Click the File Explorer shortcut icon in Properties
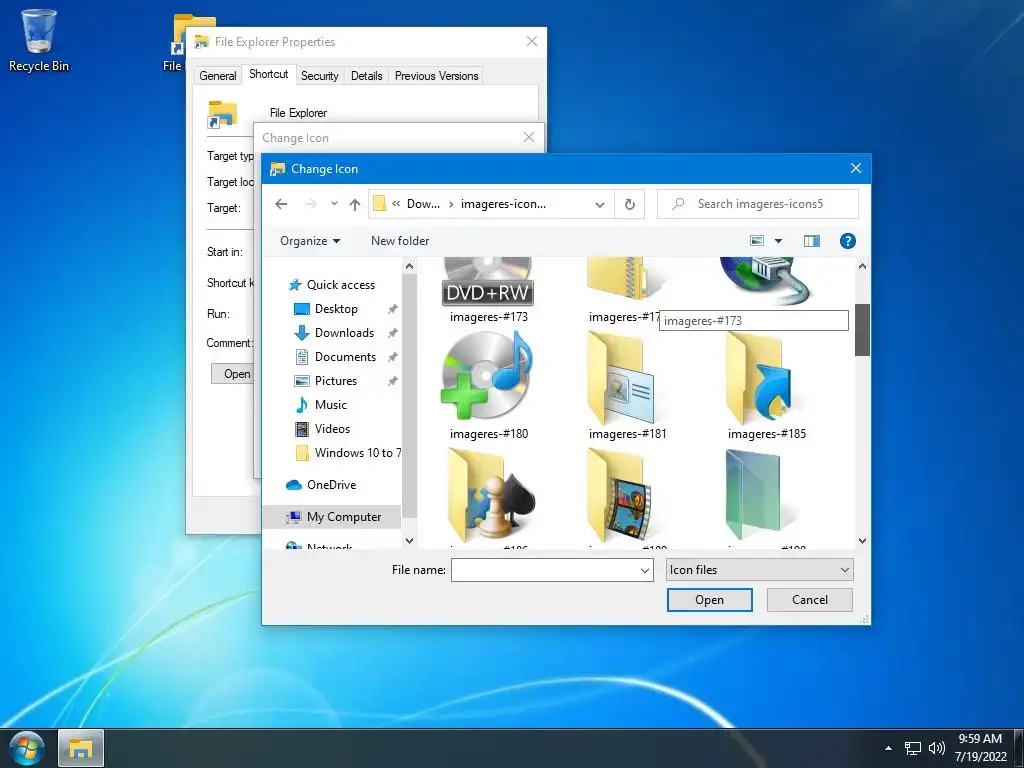1024x768 pixels. pos(222,115)
